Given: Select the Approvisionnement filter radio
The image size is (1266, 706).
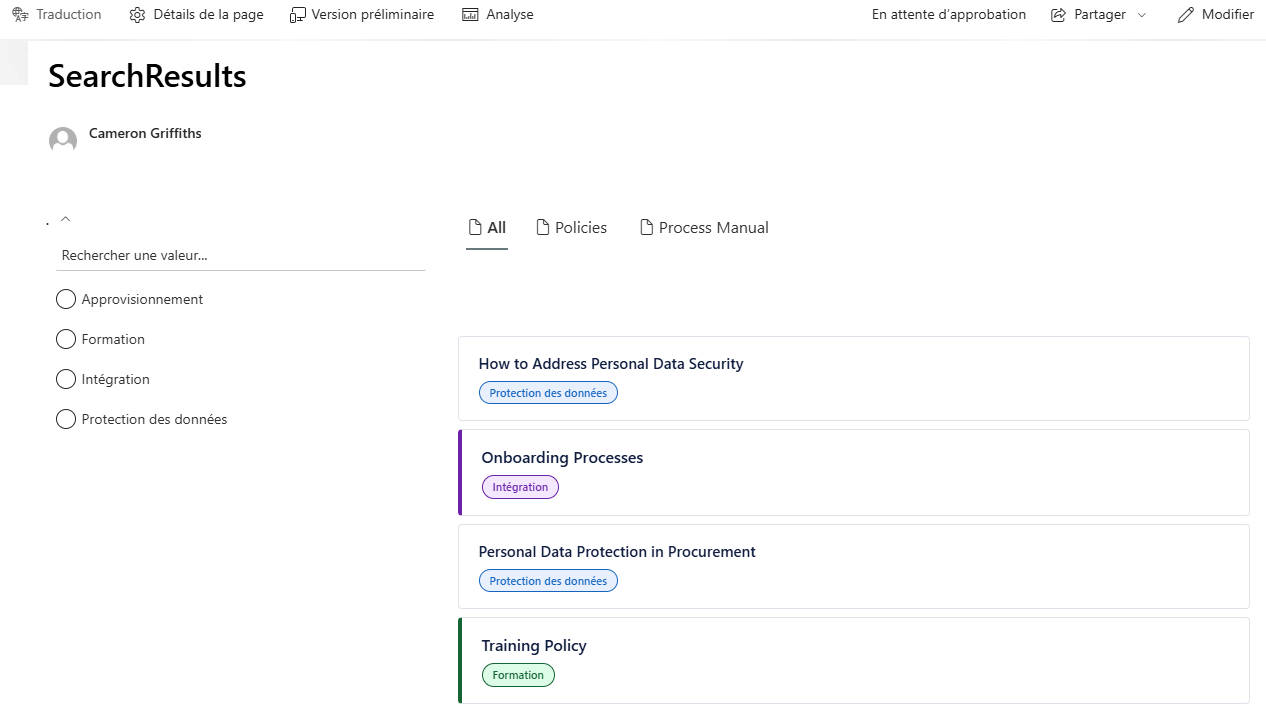Looking at the screenshot, I should coord(66,299).
